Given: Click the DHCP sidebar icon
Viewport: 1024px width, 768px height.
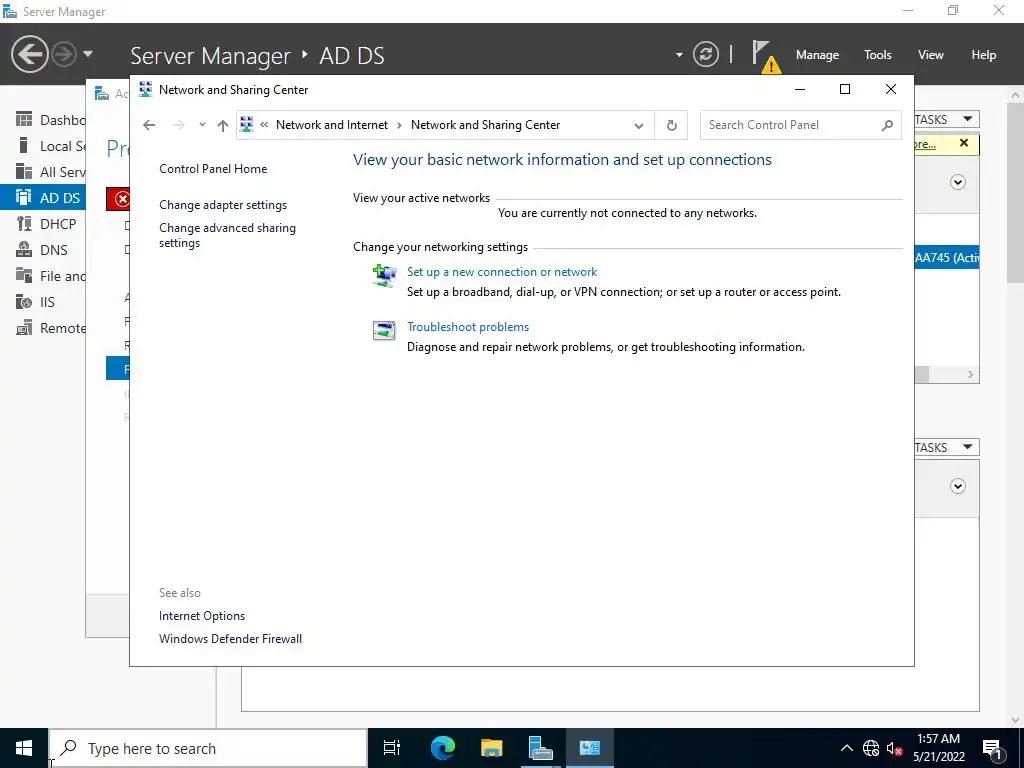Looking at the screenshot, I should coord(24,224).
